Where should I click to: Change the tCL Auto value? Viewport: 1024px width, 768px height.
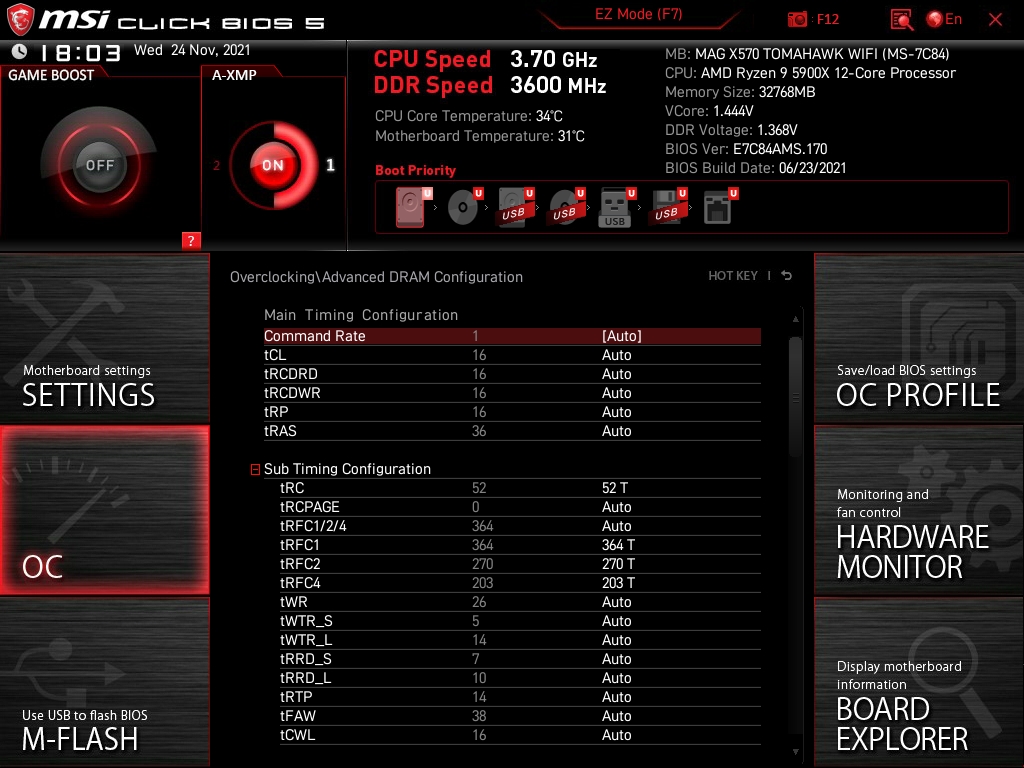[x=616, y=355]
